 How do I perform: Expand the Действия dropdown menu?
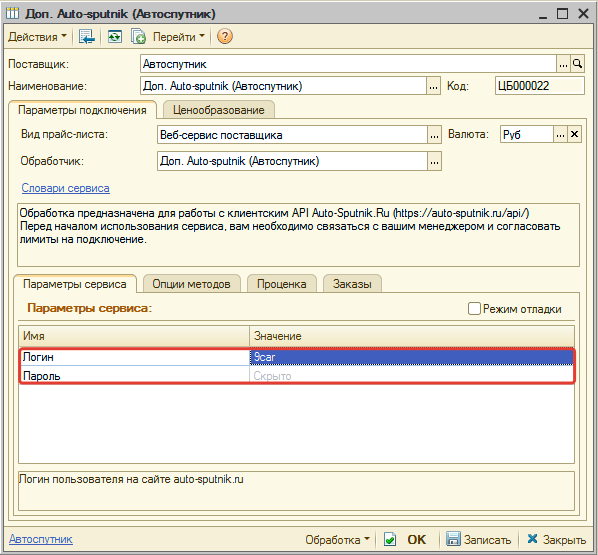(37, 37)
